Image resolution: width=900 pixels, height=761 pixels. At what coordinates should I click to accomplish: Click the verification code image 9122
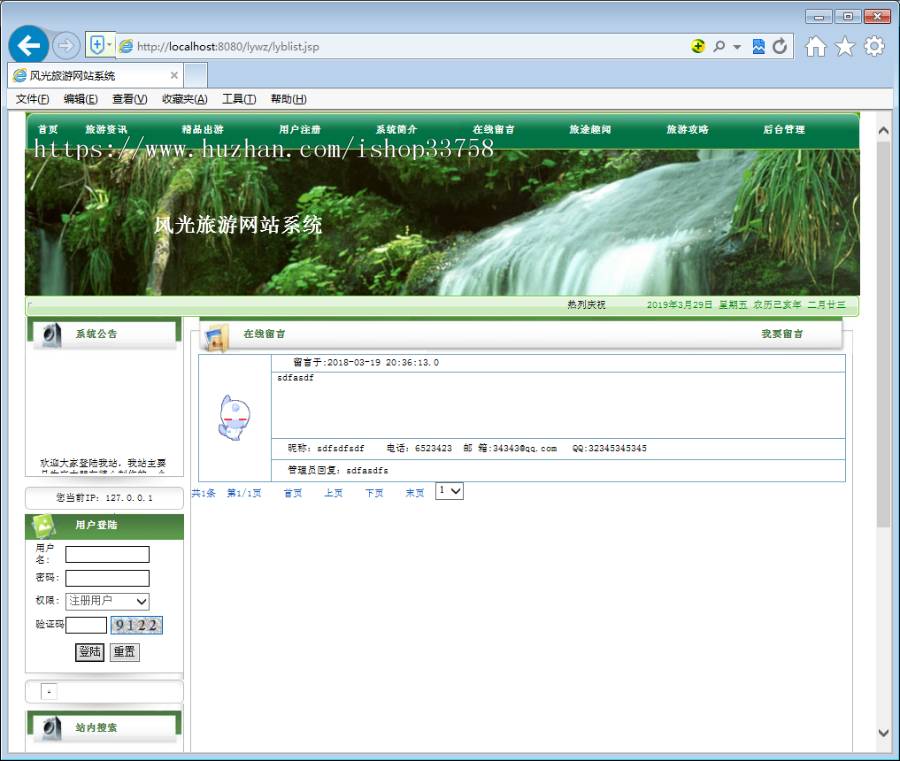136,624
